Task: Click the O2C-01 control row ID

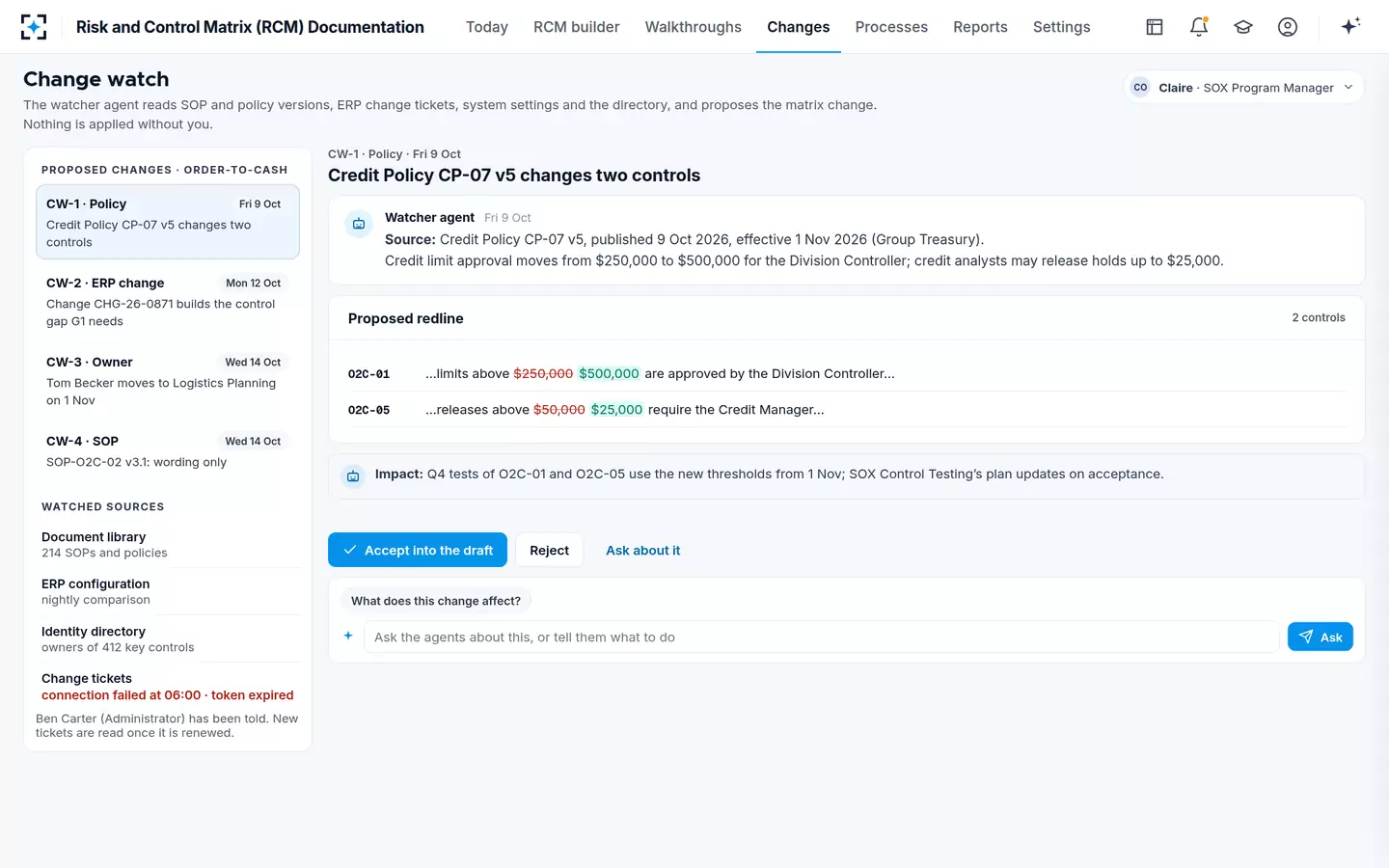Action: pyautogui.click(x=368, y=374)
